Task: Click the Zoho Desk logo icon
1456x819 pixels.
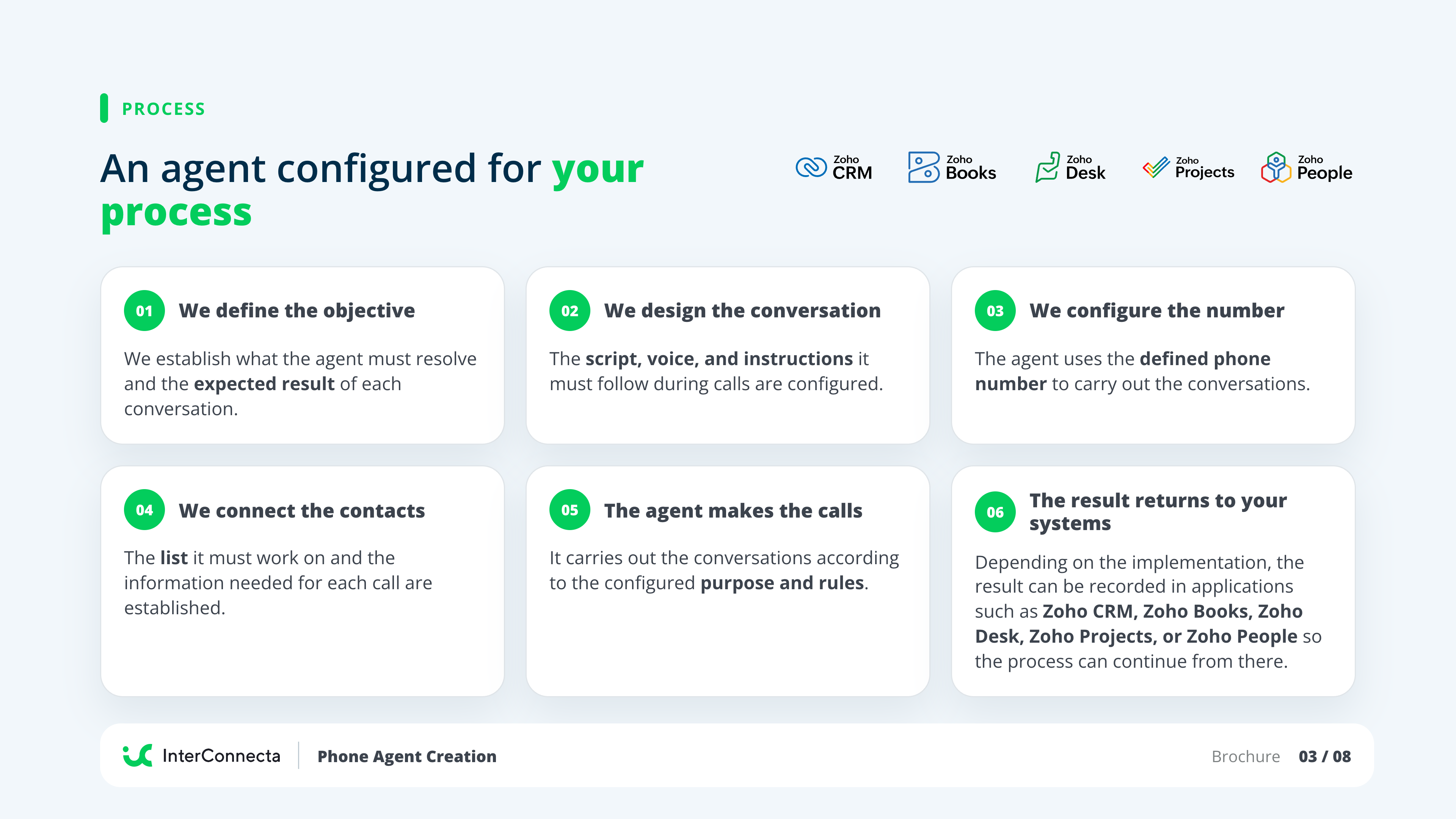Action: coord(1047,167)
